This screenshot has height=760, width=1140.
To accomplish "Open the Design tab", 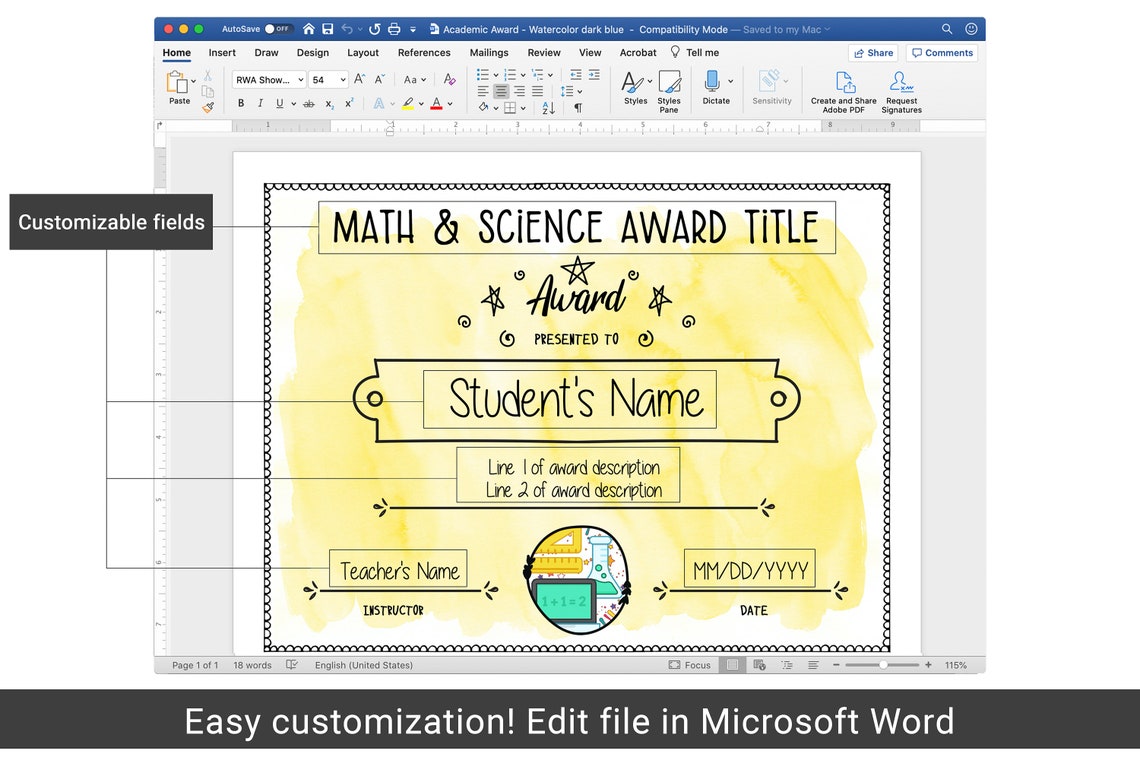I will (x=313, y=52).
